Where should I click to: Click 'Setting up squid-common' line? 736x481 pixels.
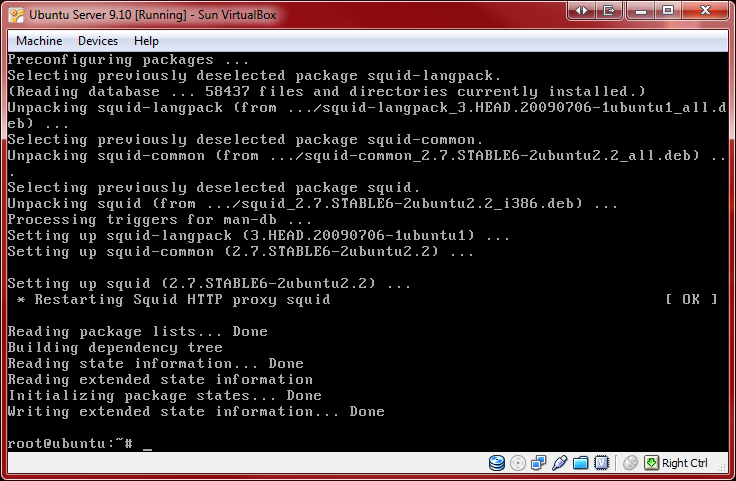[x=241, y=252]
